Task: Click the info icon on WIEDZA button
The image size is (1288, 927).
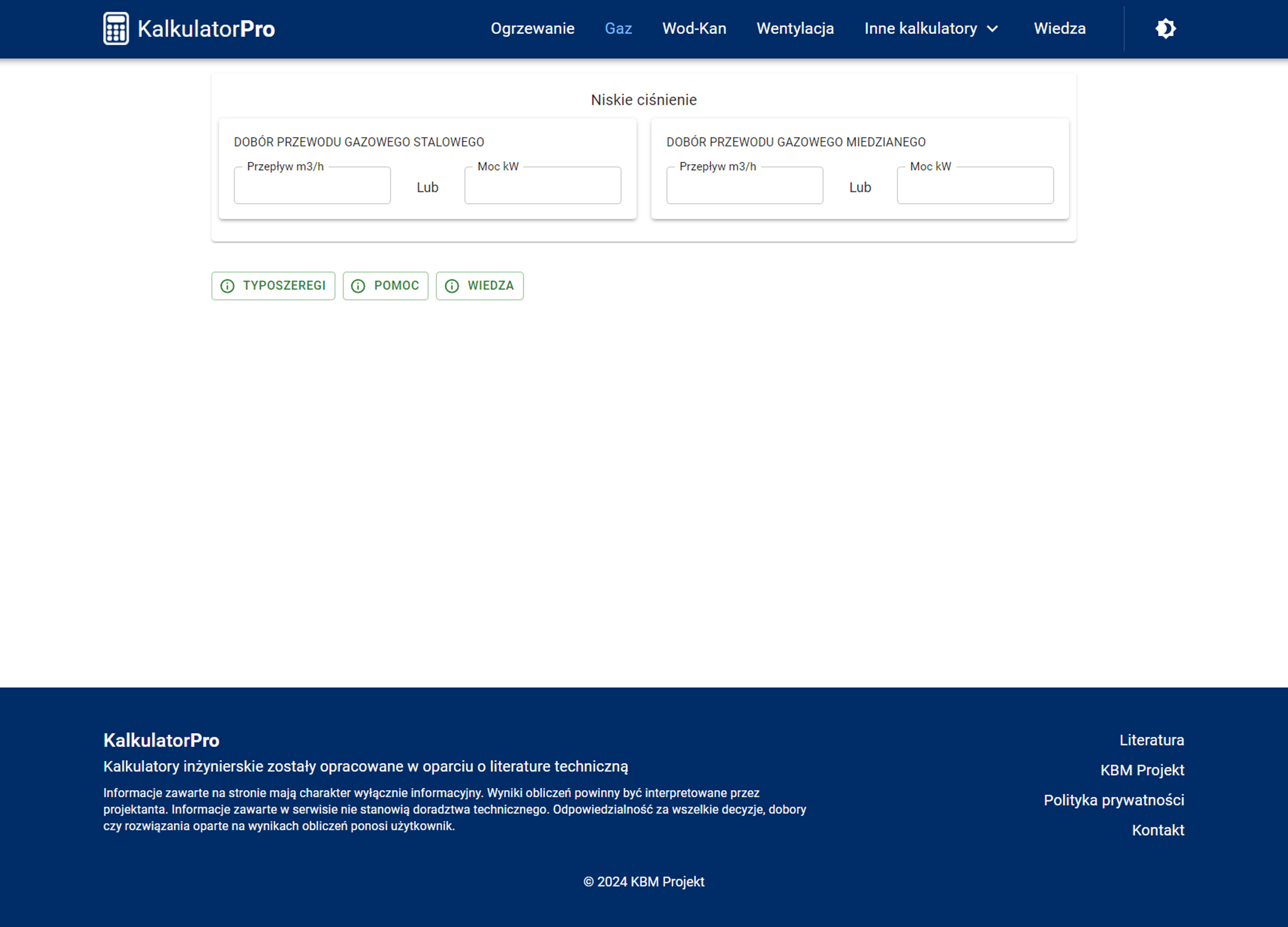Action: tap(452, 286)
